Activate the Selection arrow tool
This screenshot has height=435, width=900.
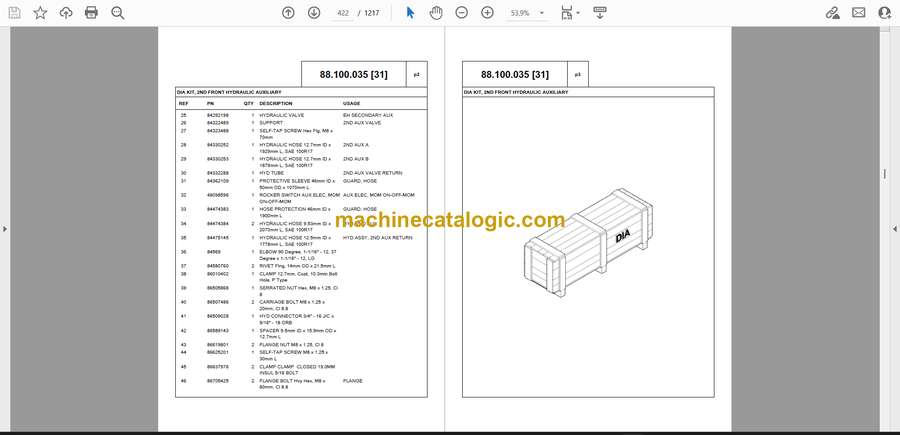point(410,13)
